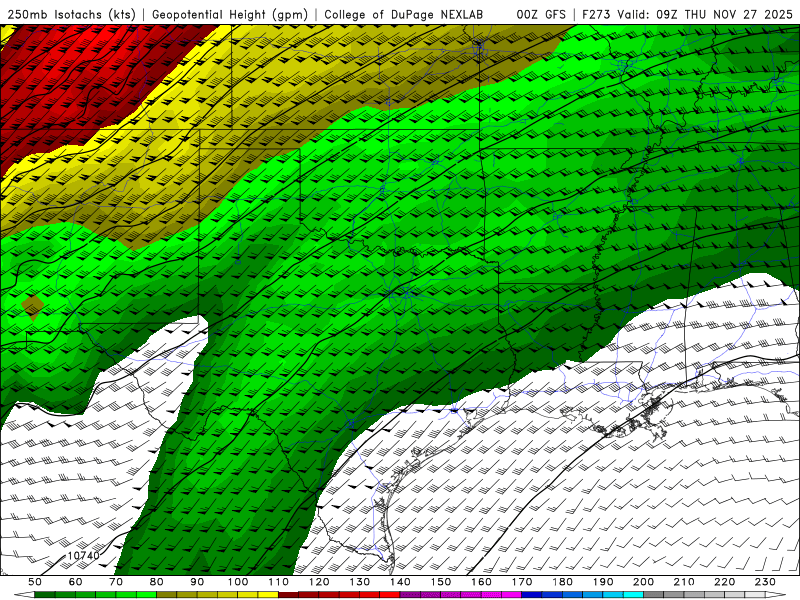The image size is (800, 600).
Task: Click the "90" value on the color scale
Action: click(197, 582)
